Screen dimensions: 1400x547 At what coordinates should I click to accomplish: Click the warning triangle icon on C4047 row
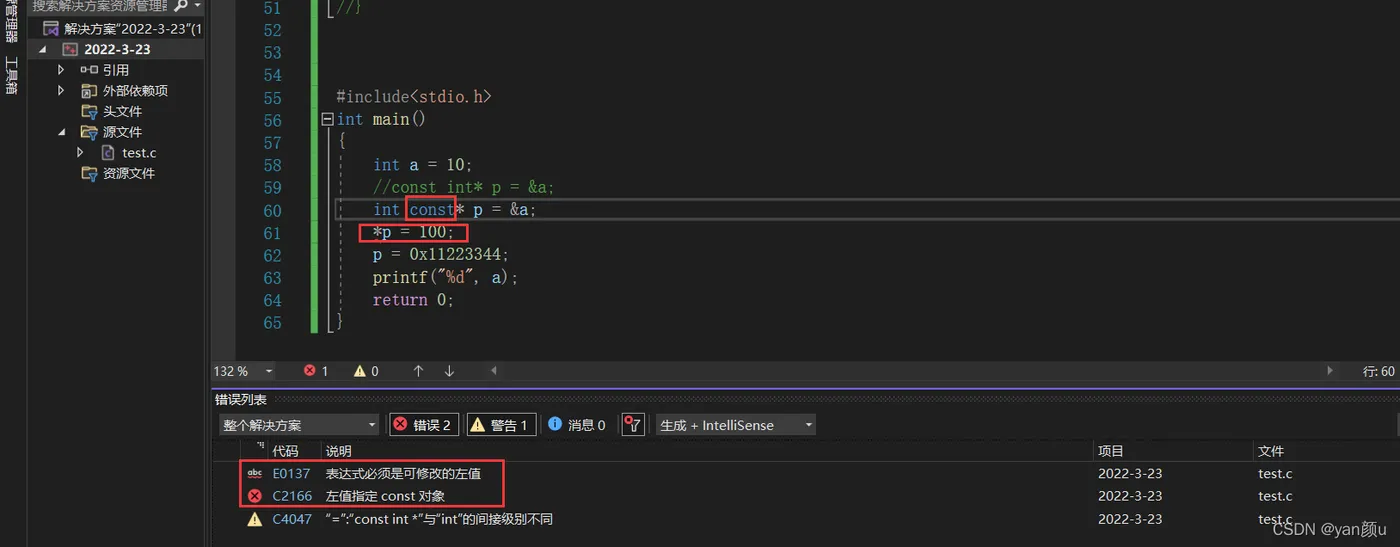[x=255, y=519]
